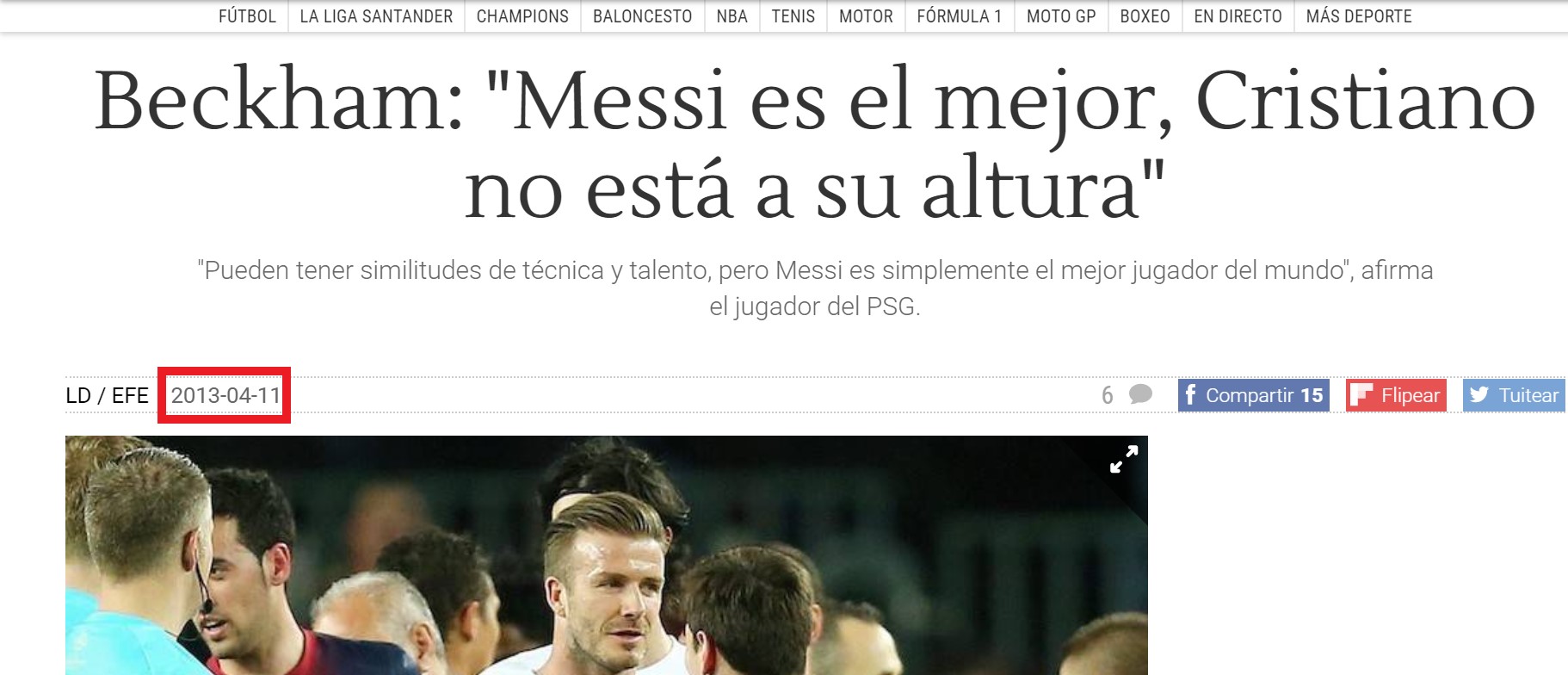The height and width of the screenshot is (675, 1568).
Task: Click the Twitter bird icon
Action: (x=1478, y=395)
